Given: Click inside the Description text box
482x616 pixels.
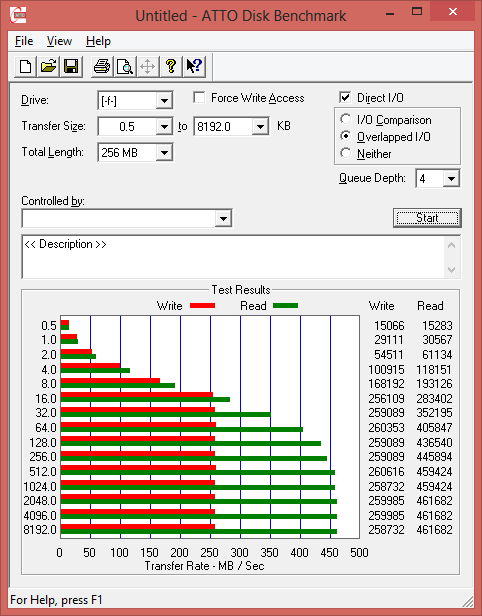Looking at the screenshot, I should [234, 257].
